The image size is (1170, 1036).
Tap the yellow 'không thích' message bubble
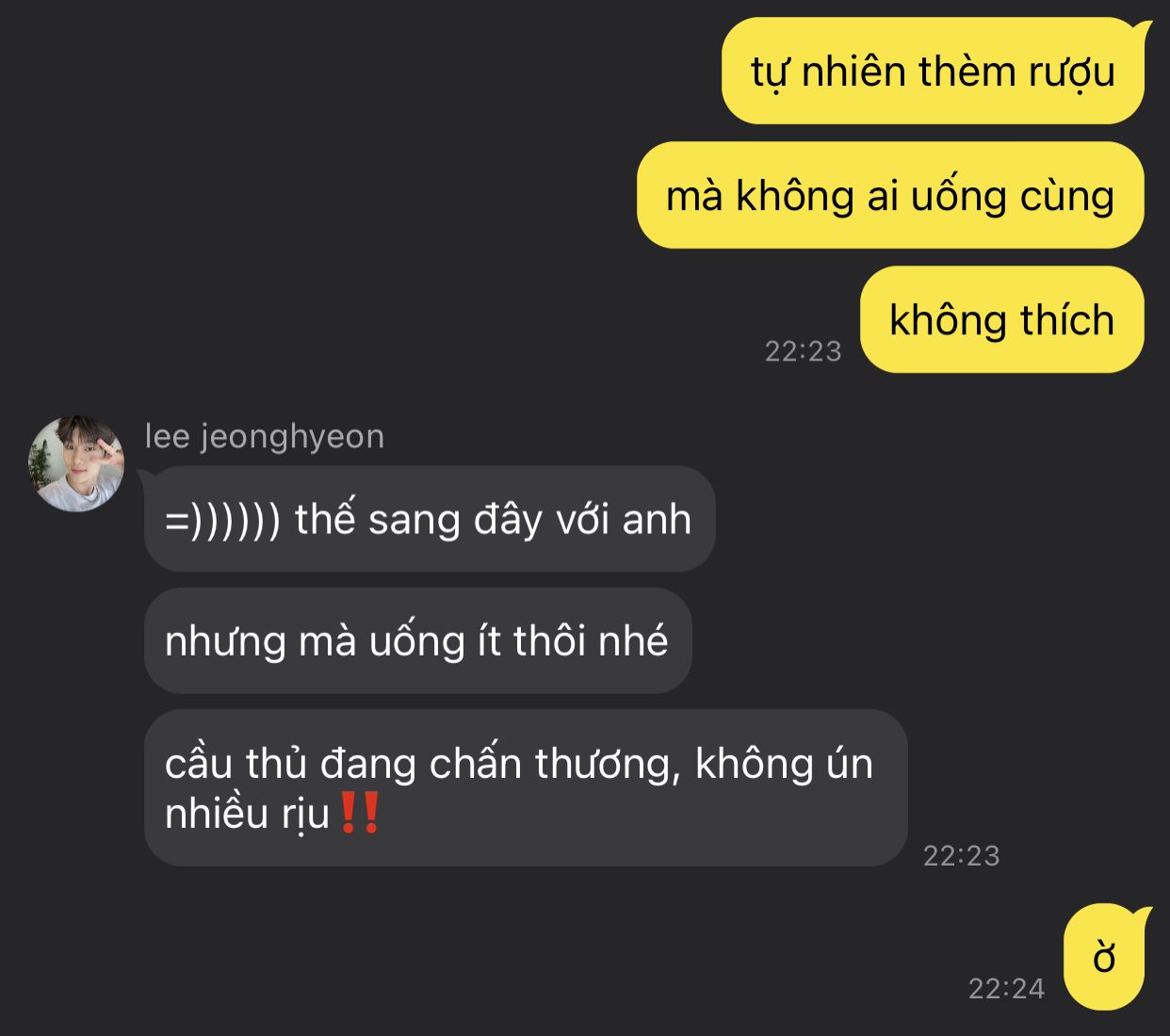(x=1001, y=319)
